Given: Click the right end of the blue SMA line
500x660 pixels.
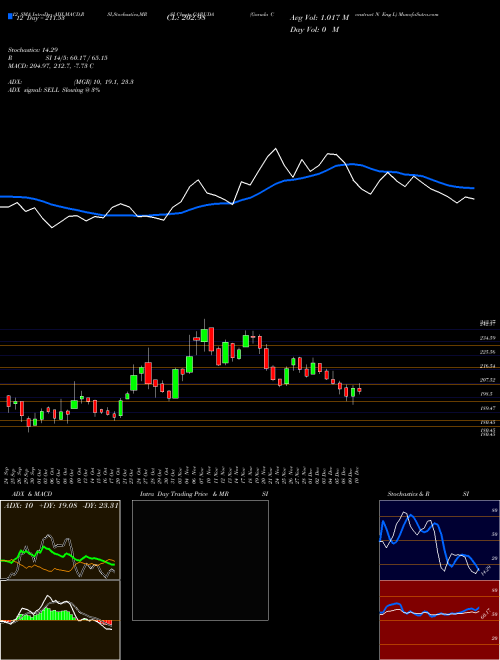Looking at the screenshot, I should coord(473,188).
